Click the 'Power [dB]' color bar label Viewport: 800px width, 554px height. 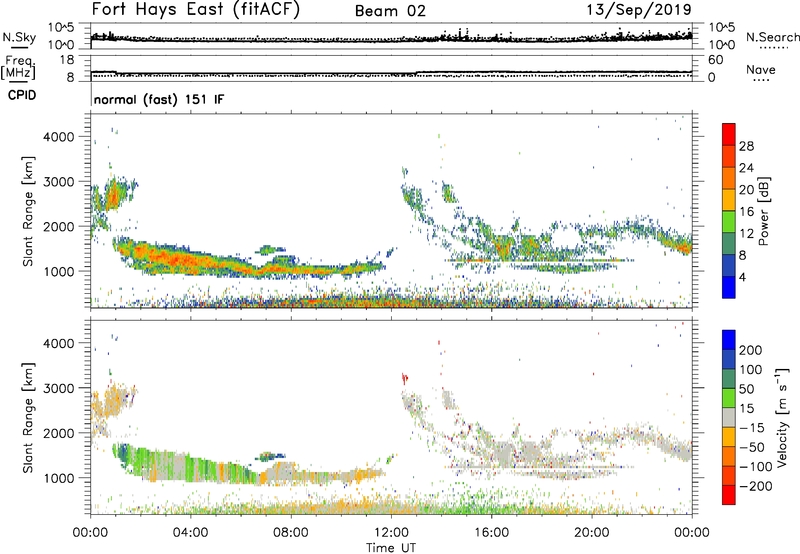click(x=763, y=211)
